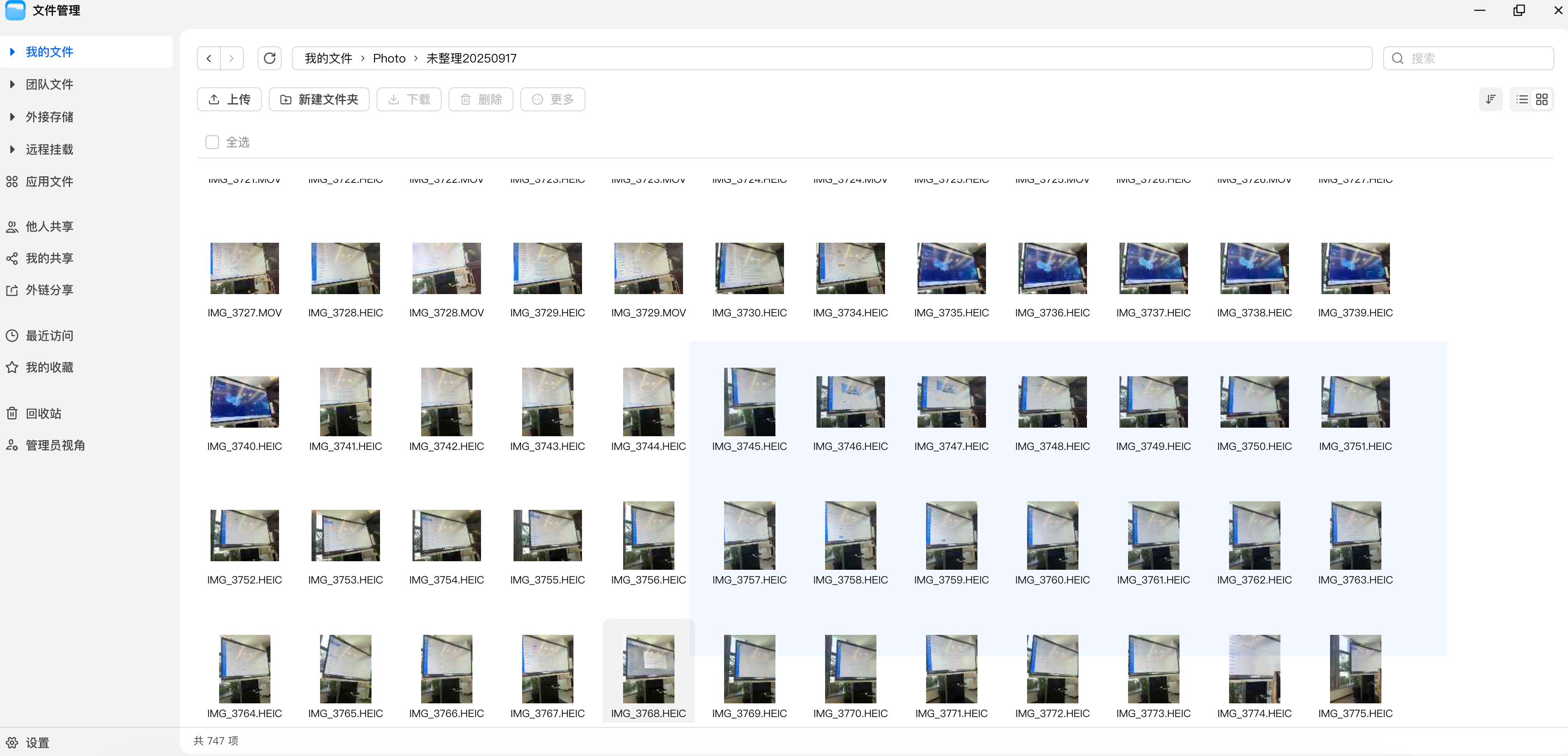
Task: Select thumbnail IMG_3756.HEIC
Action: 648,536
